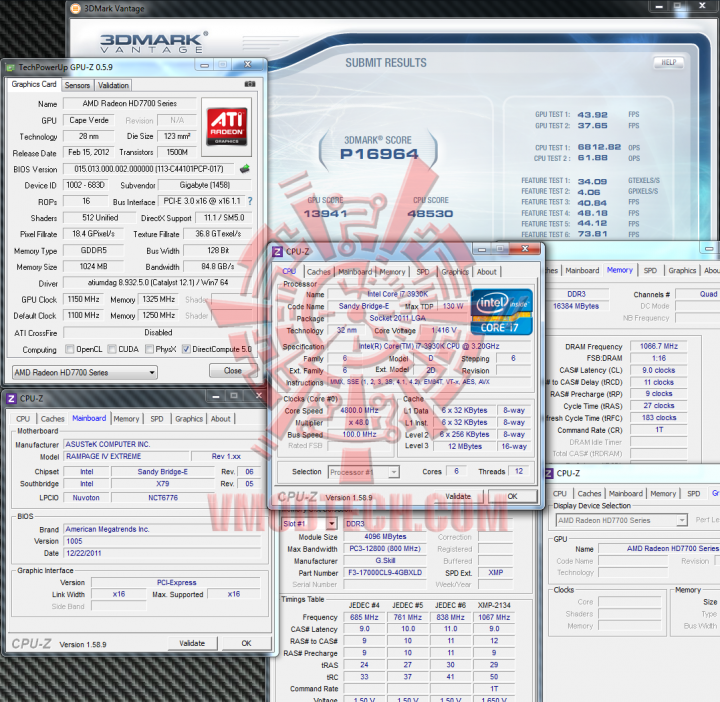This screenshot has height=702, width=720.
Task: Open the Graphics tab in Mainboard CPU-Z window
Action: click(189, 419)
